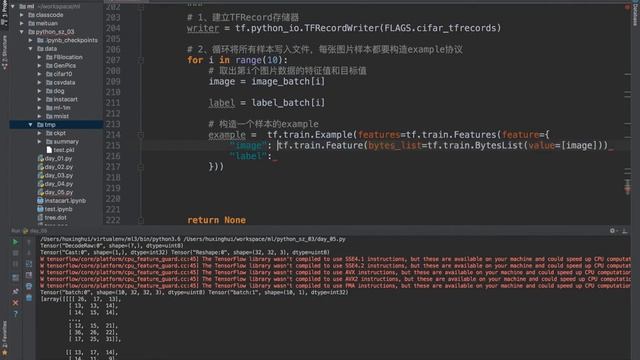The height and width of the screenshot is (360, 640).
Task: Open day_05.py file
Action: [x=55, y=192]
